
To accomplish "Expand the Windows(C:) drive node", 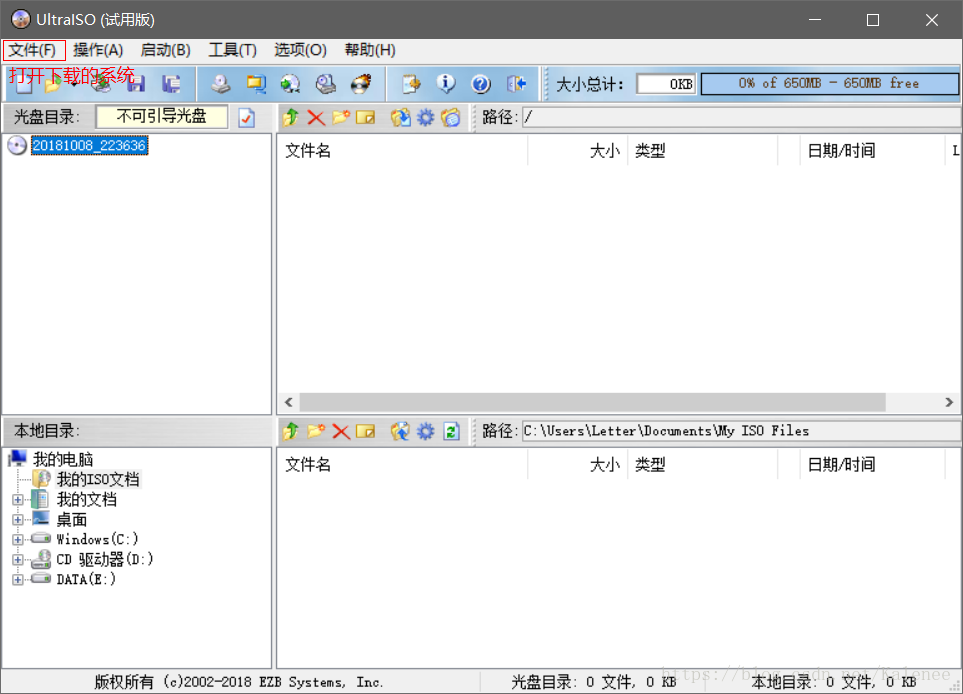I will 18,540.
